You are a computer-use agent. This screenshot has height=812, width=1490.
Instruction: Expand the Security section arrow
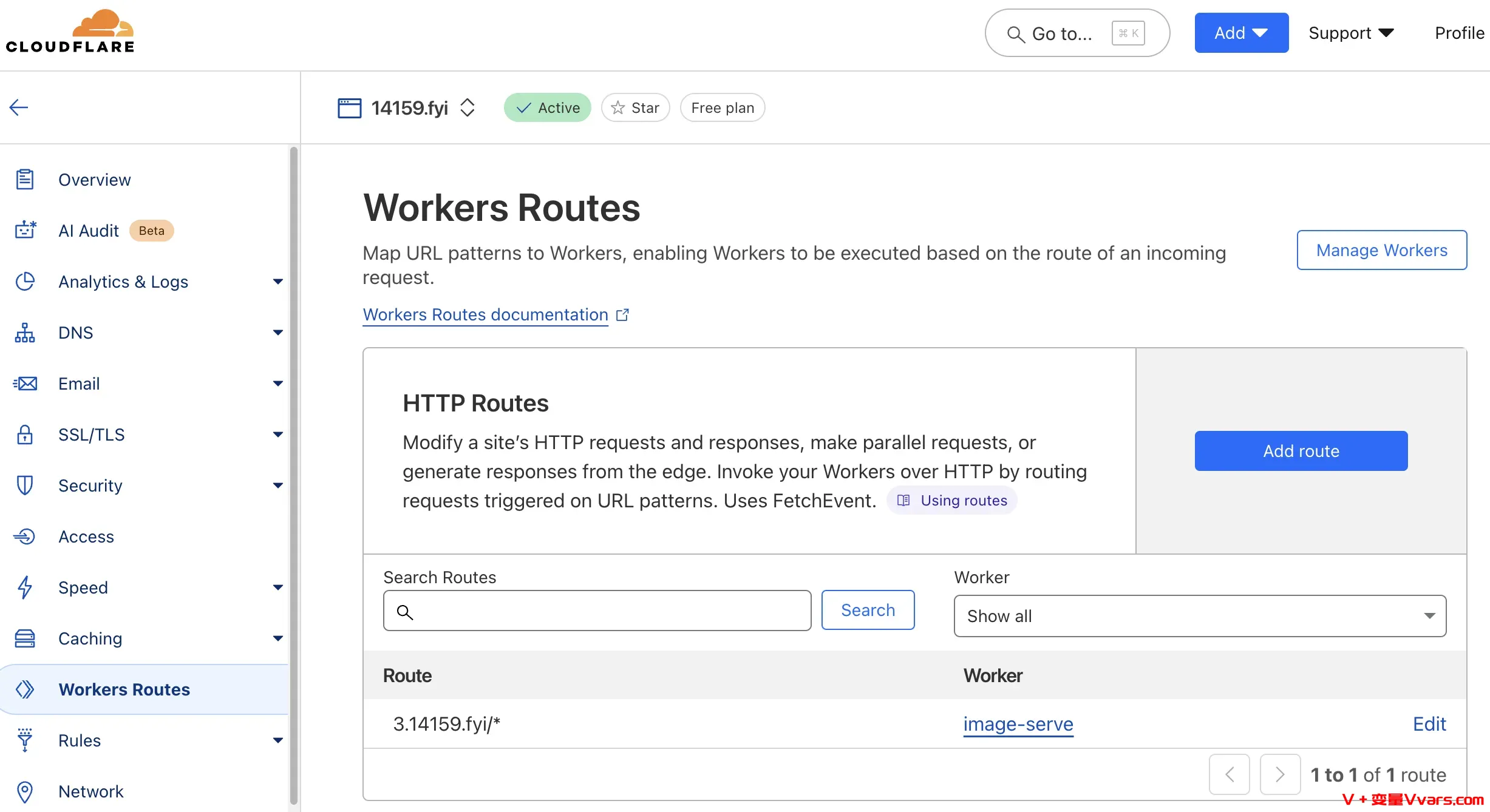click(278, 486)
